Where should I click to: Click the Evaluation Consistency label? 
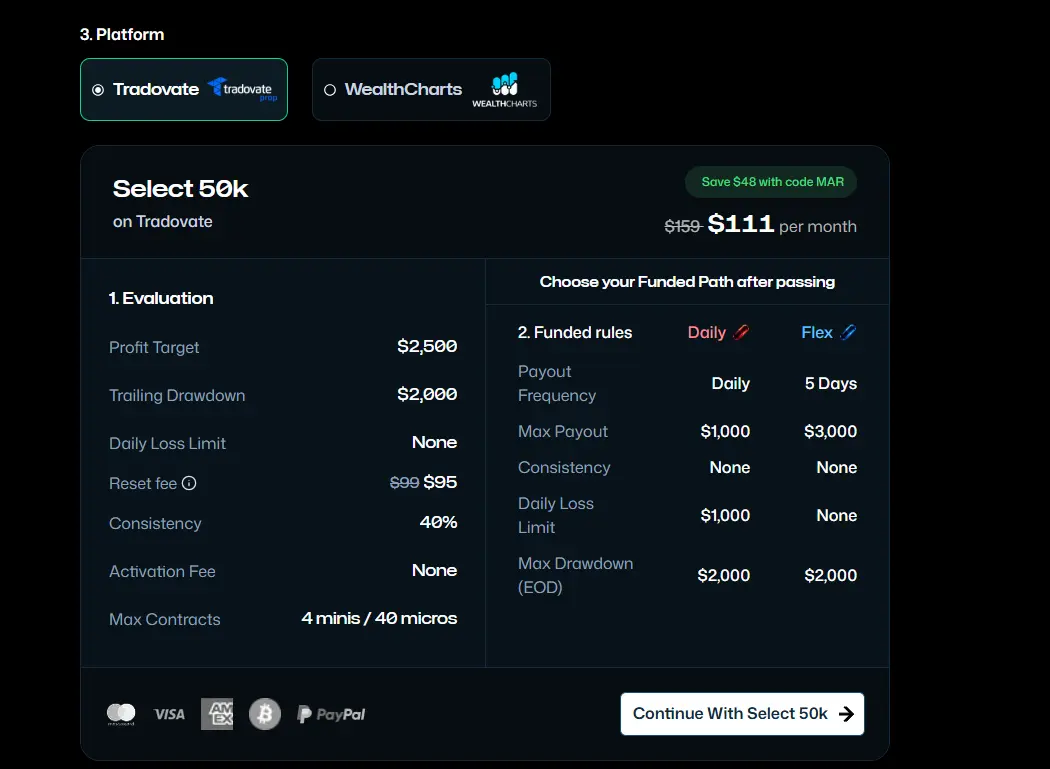(x=155, y=524)
